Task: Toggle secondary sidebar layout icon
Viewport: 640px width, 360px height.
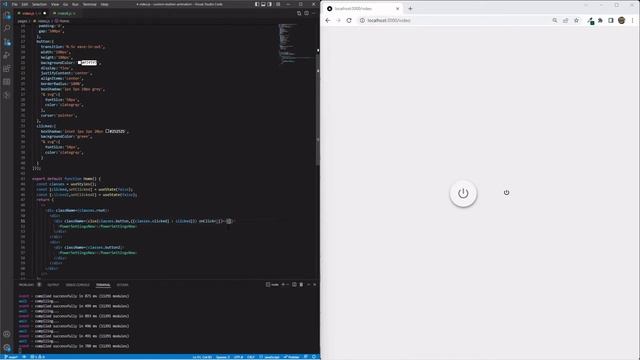Action: pos(270,4)
